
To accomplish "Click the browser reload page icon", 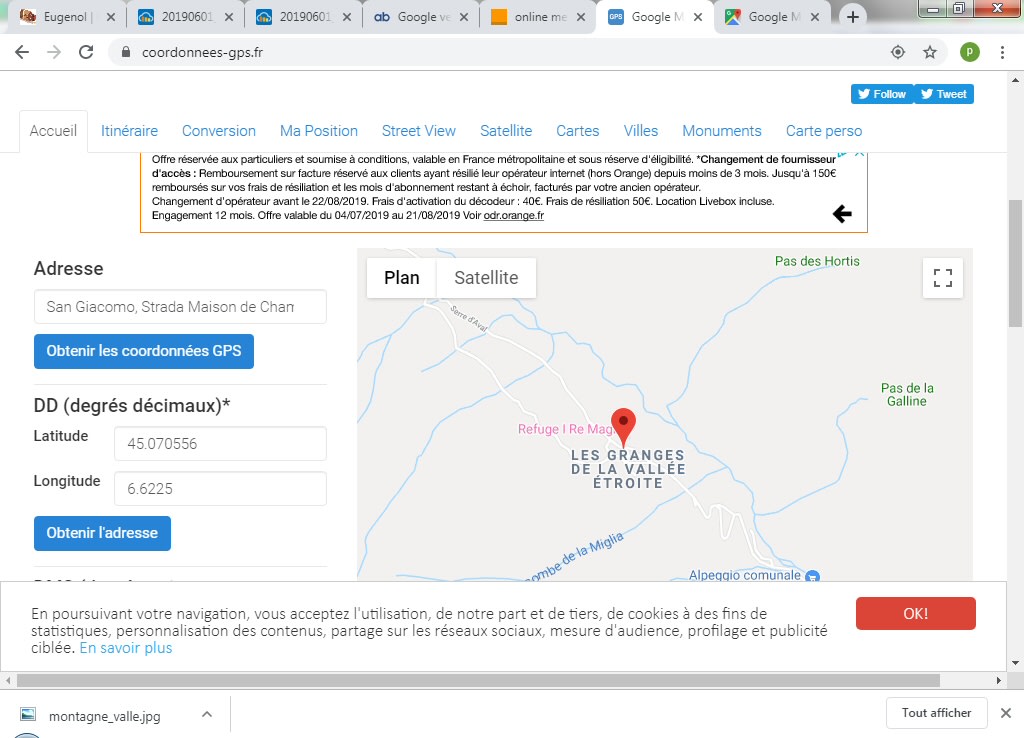I will pos(86,53).
